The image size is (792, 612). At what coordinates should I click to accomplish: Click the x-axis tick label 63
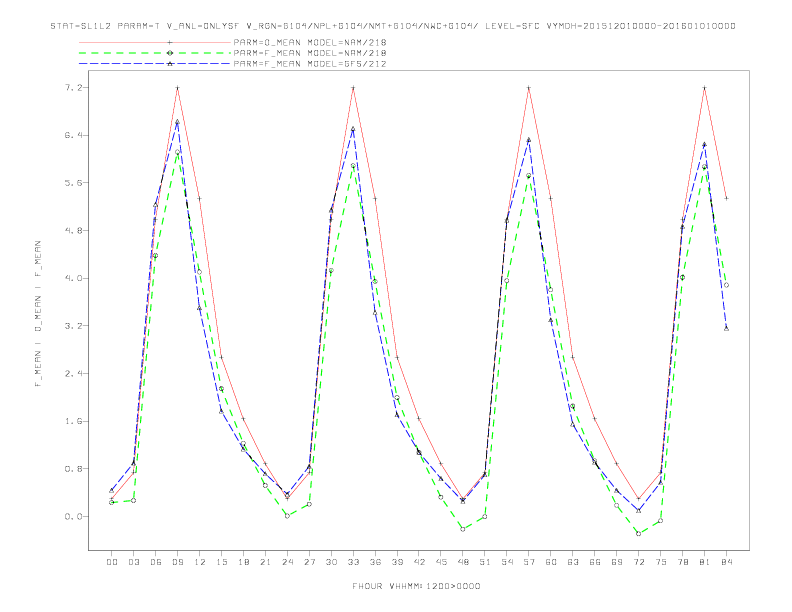click(x=573, y=562)
